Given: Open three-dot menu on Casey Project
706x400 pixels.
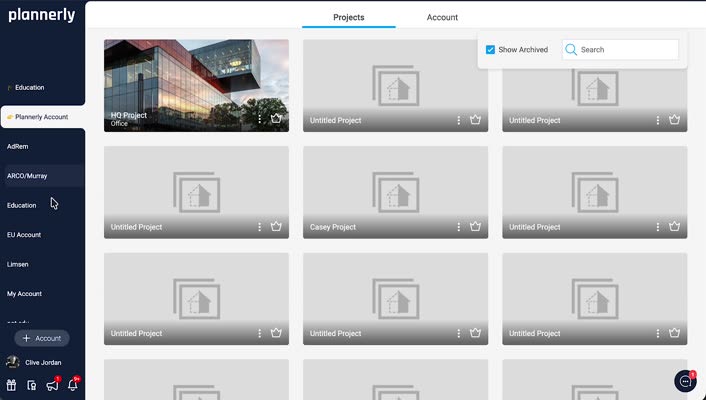Looking at the screenshot, I should coord(458,227).
